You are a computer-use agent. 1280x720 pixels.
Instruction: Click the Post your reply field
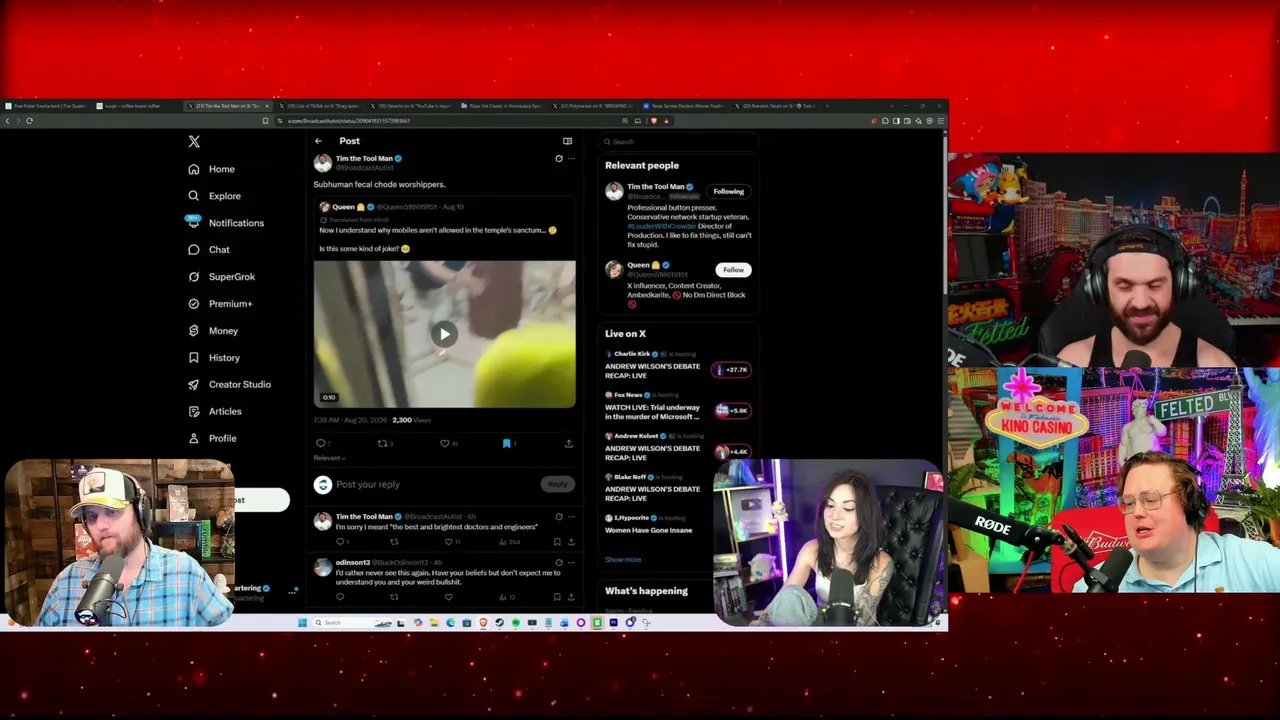pos(438,485)
